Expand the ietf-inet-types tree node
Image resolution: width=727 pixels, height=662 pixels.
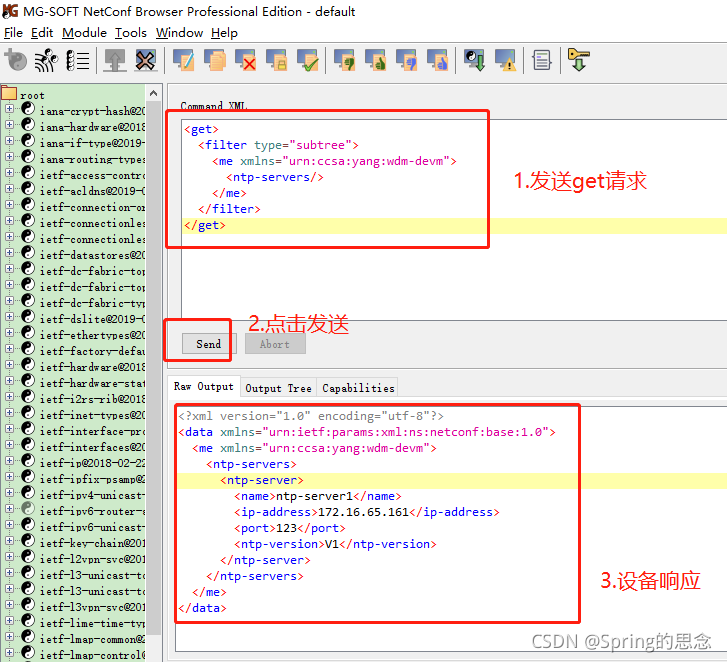point(9,413)
